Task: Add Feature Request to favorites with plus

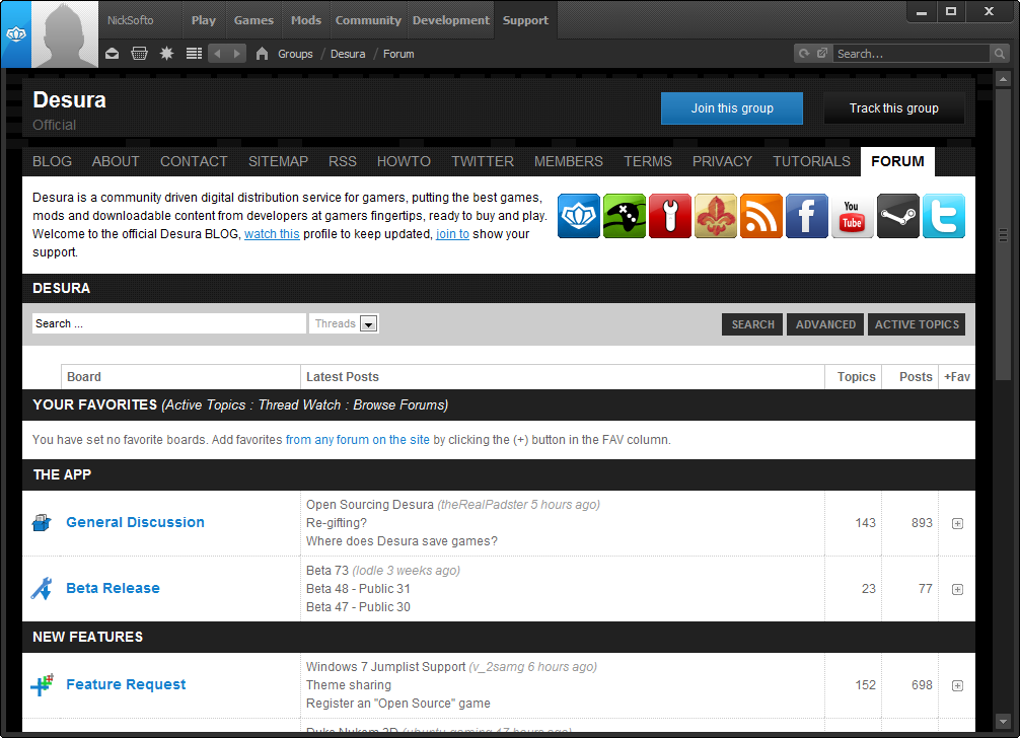Action: pos(958,685)
